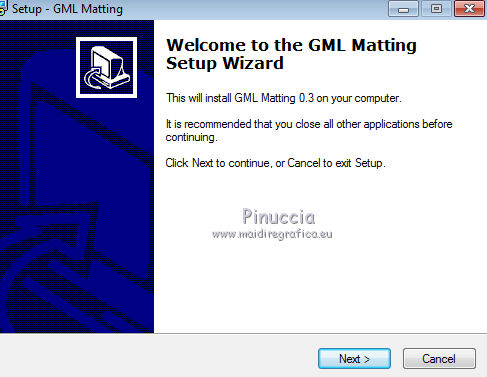Cancel the GML Matting setup
The height and width of the screenshot is (377, 487).
[439, 359]
